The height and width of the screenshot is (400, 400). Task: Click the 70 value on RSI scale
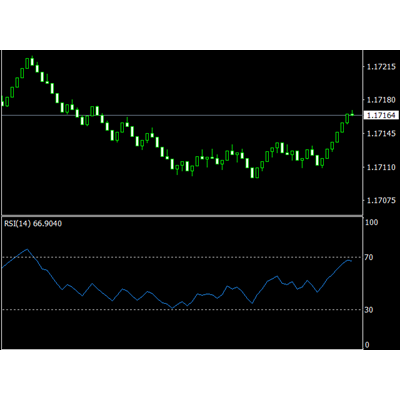click(x=369, y=257)
